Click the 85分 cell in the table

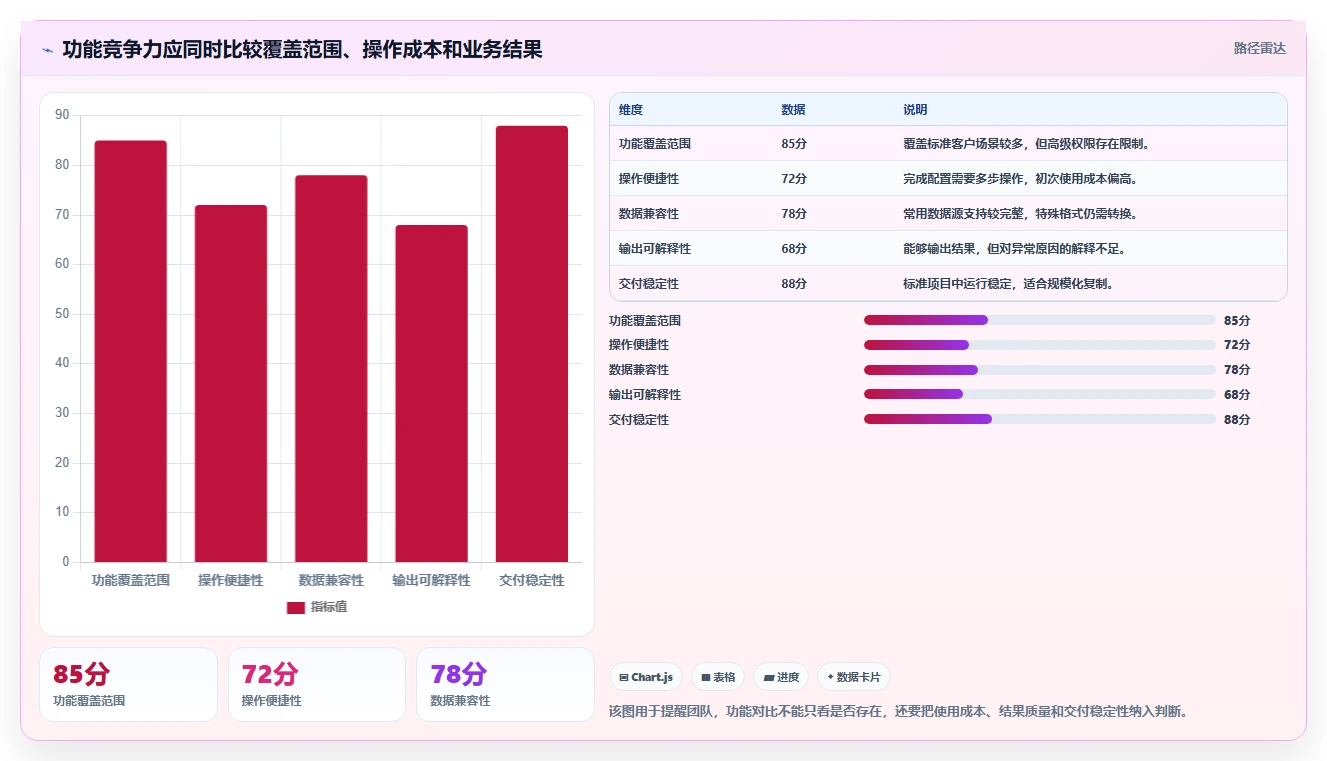(794, 144)
